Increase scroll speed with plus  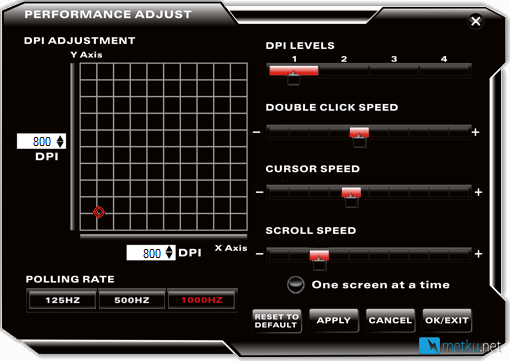[478, 254]
